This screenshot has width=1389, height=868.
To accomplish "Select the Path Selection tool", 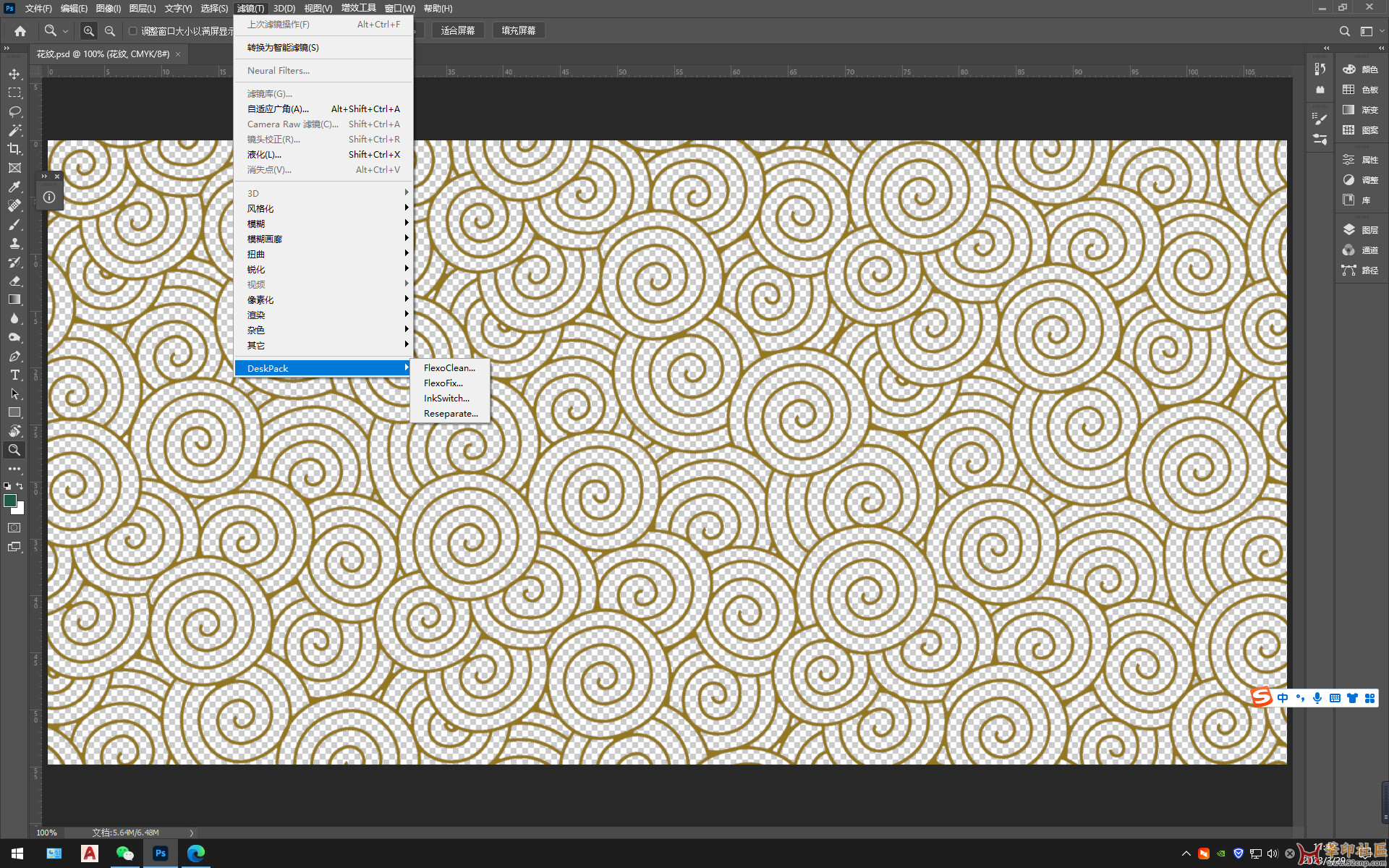I will pyautogui.click(x=14, y=393).
